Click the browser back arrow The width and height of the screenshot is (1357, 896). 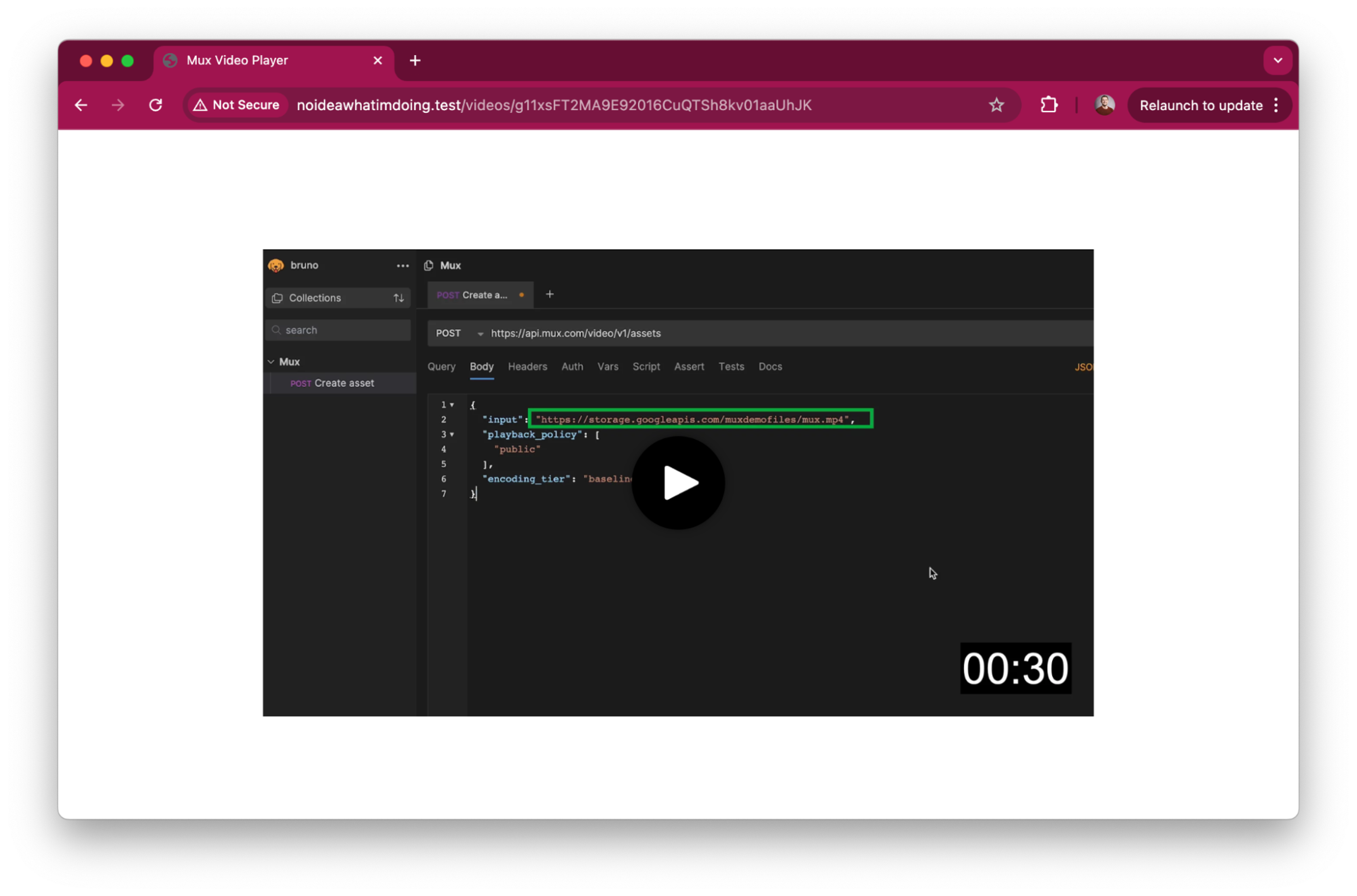(x=81, y=105)
